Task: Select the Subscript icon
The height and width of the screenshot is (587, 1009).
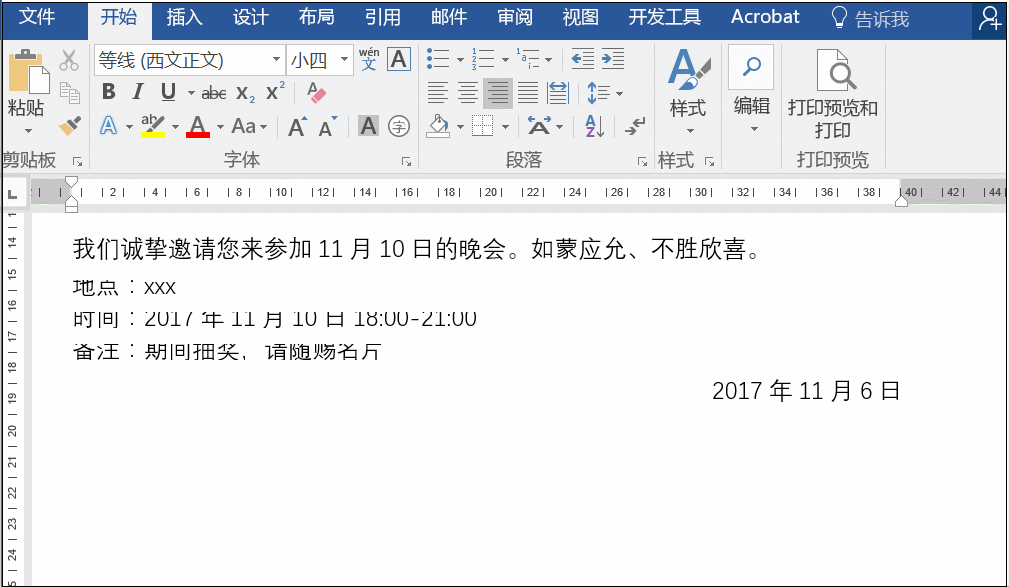Action: click(x=244, y=93)
